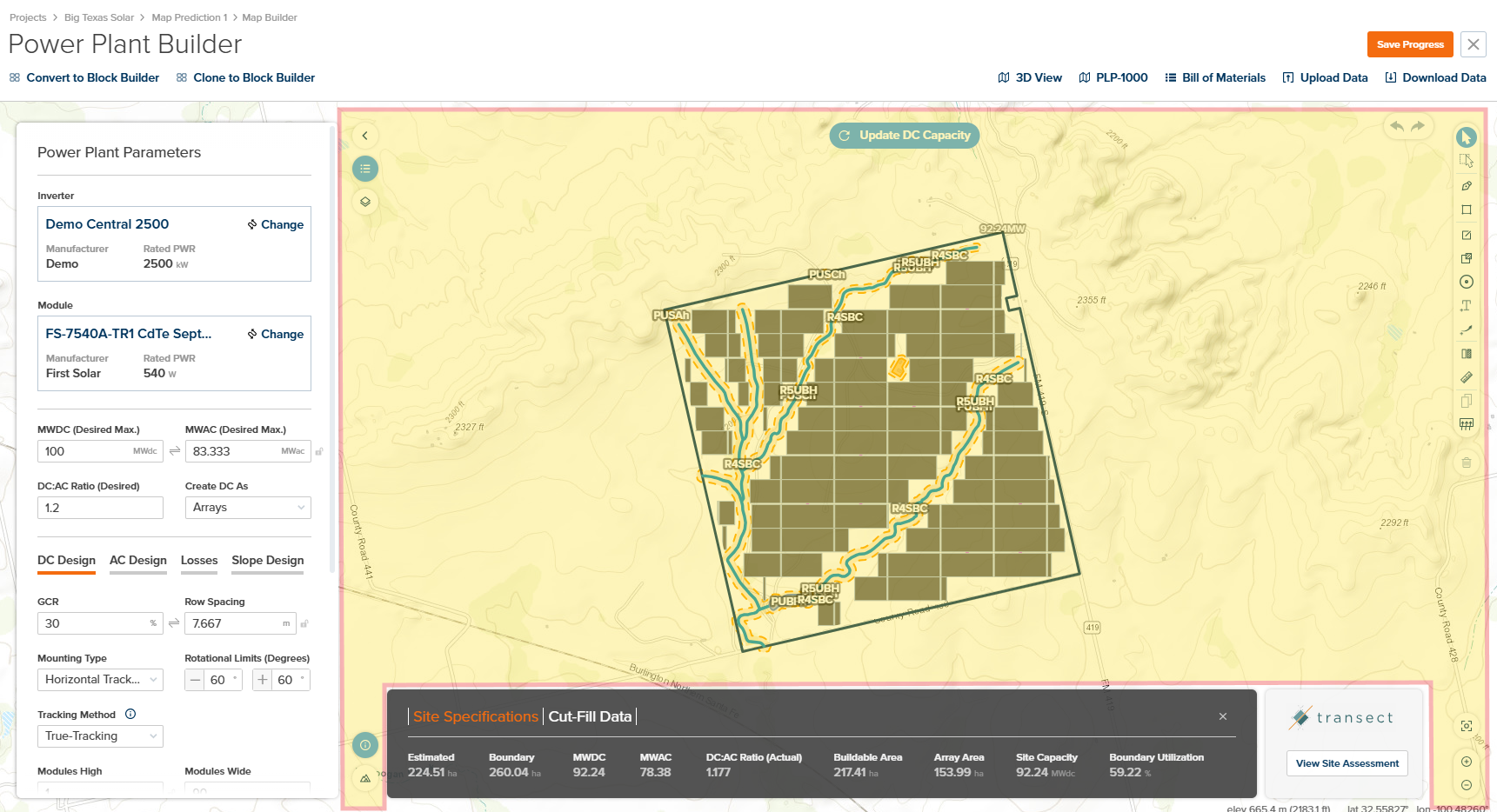1497x812 pixels.
Task: Open the legend list button on the map
Action: [365, 169]
